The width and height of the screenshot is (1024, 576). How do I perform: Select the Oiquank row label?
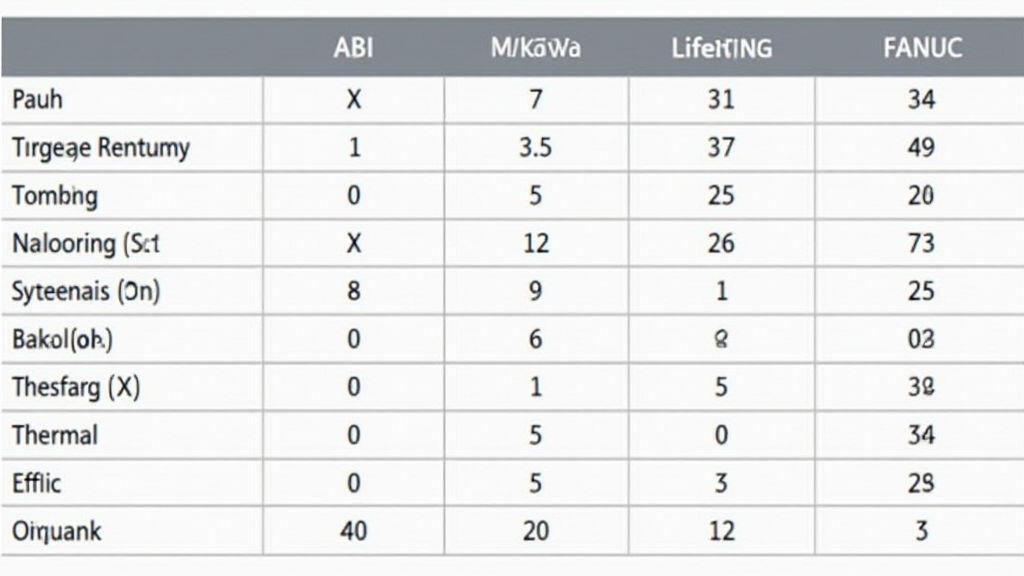pos(57,531)
